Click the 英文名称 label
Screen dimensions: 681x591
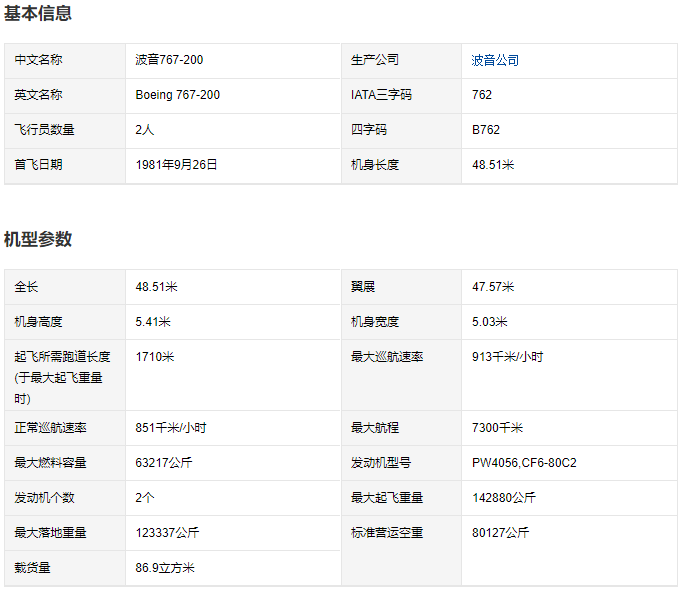pyautogui.click(x=38, y=95)
